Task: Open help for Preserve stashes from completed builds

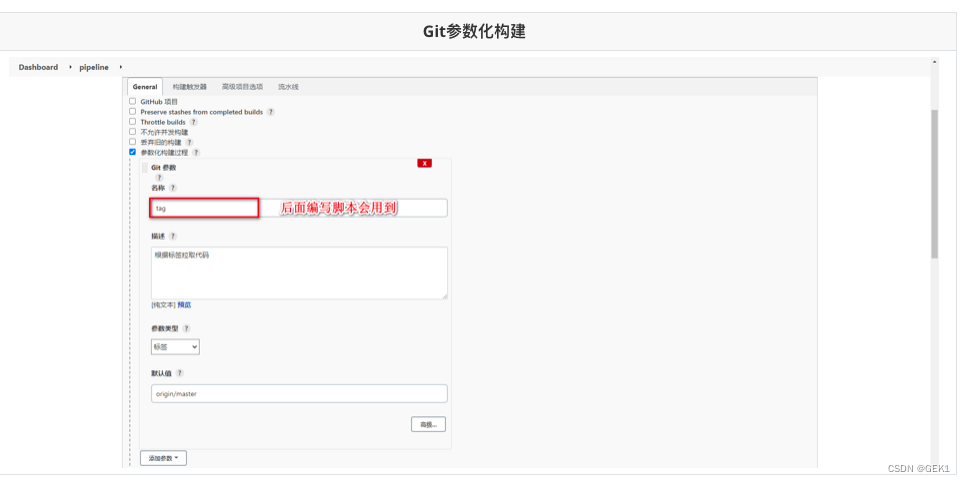Action: click(x=271, y=112)
